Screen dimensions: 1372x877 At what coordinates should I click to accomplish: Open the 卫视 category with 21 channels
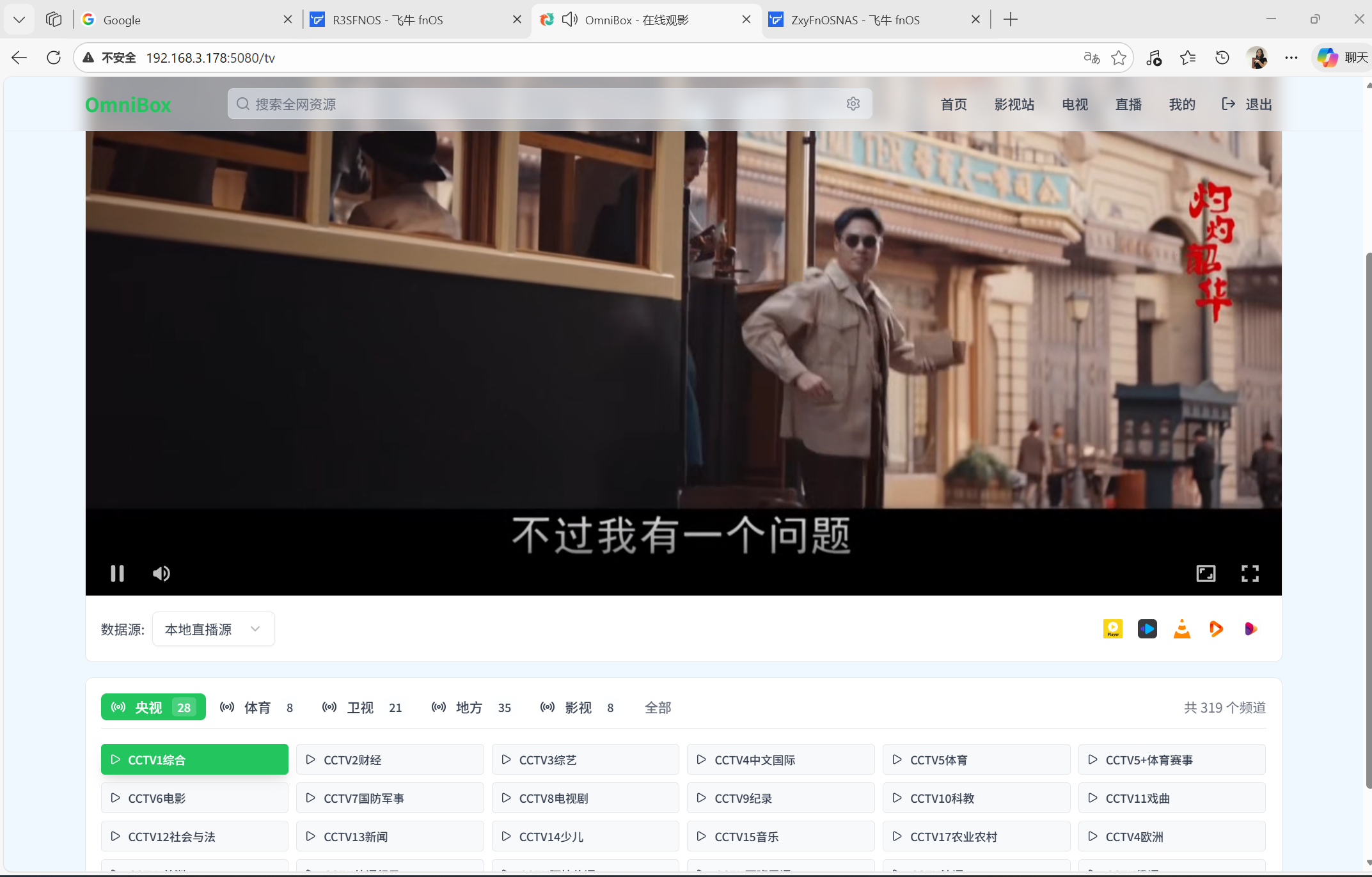pos(360,707)
